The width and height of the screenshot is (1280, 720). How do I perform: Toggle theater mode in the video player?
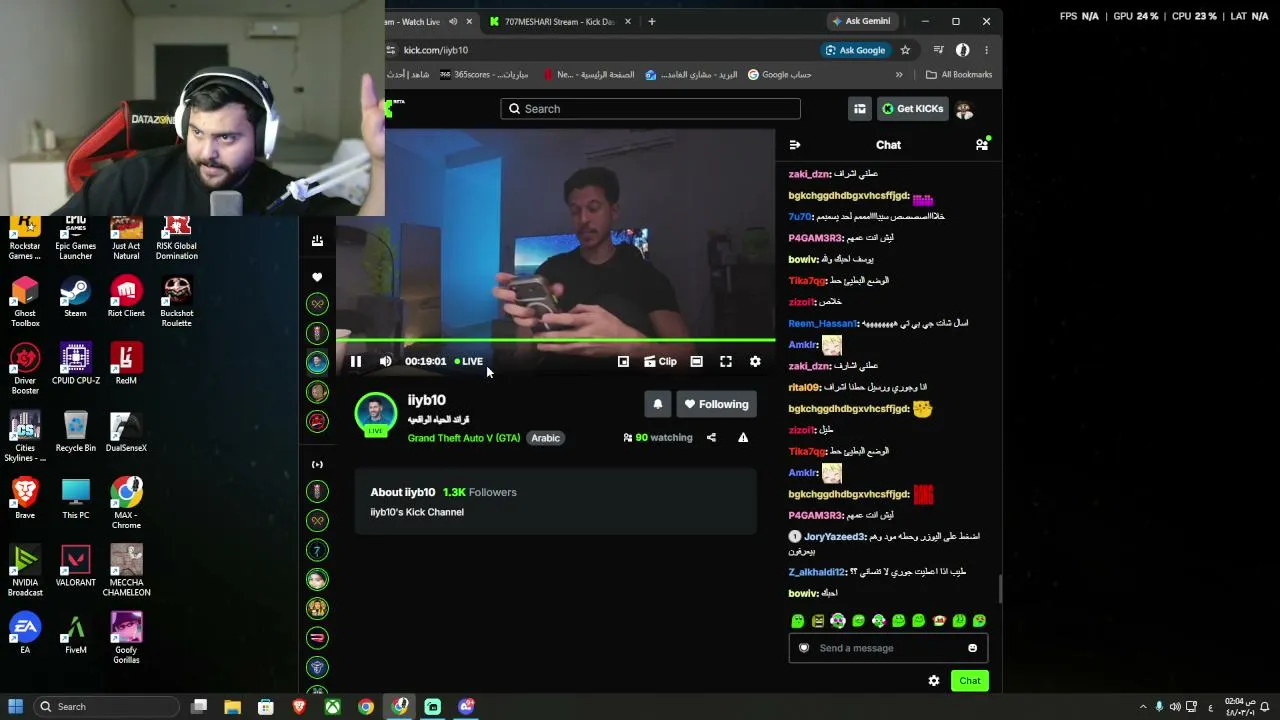[697, 362]
